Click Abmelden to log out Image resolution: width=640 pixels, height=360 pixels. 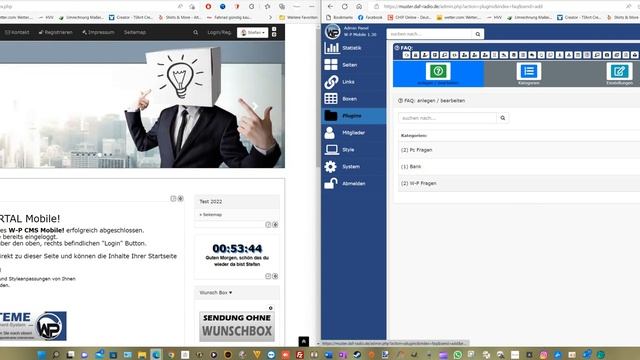(353, 184)
